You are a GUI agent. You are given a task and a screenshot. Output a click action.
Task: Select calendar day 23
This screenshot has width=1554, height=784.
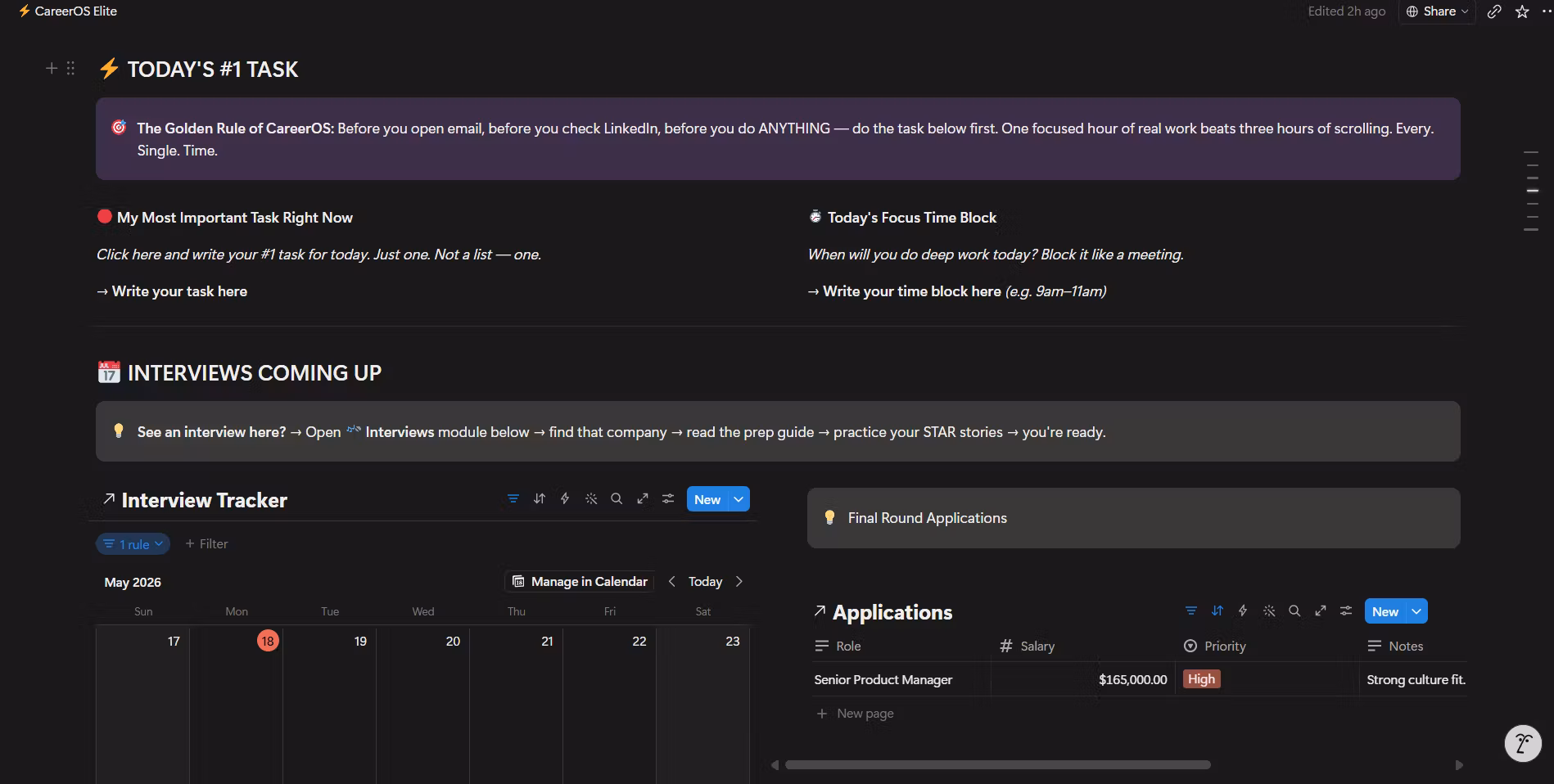click(733, 641)
